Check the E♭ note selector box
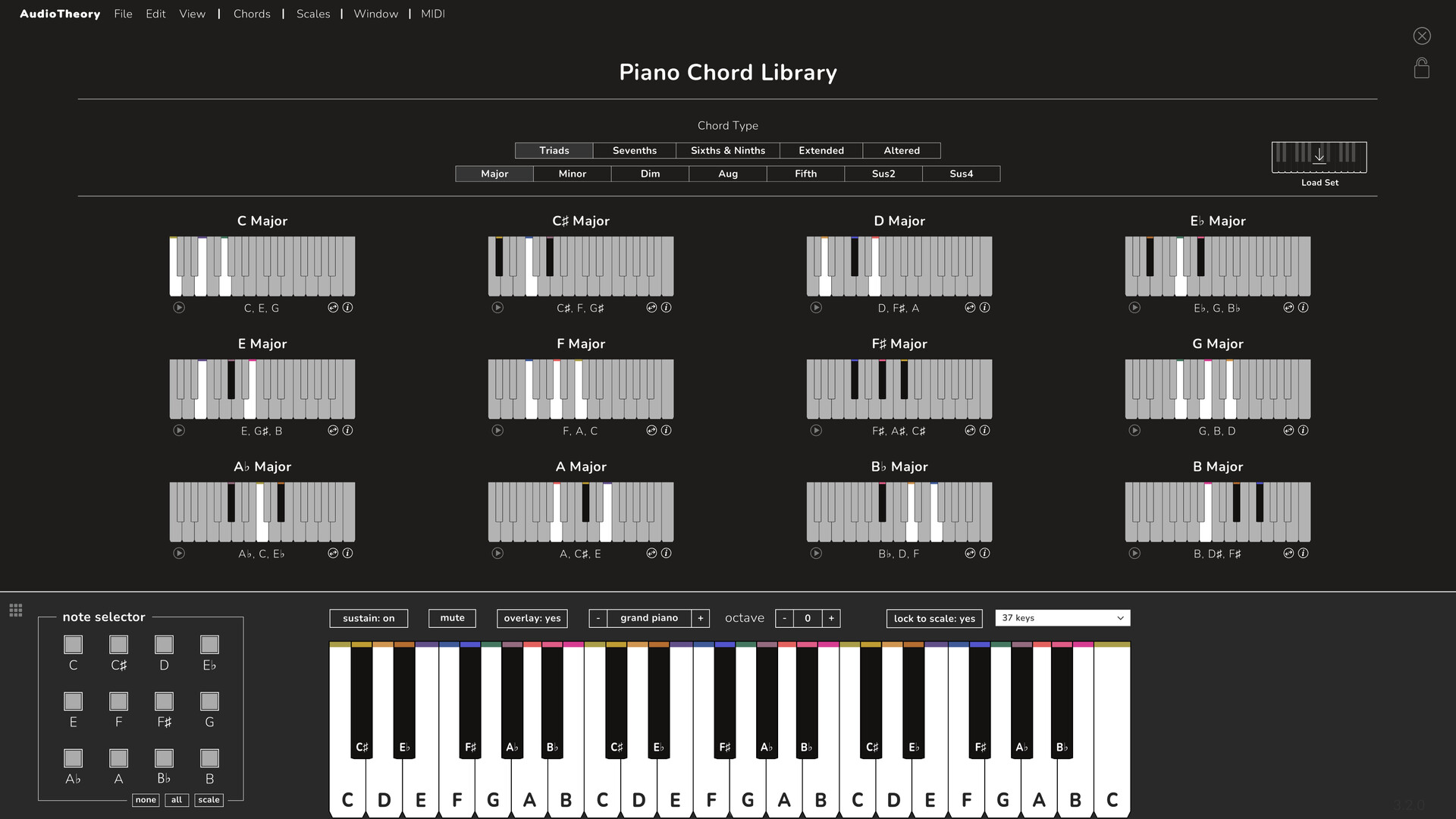 click(209, 645)
